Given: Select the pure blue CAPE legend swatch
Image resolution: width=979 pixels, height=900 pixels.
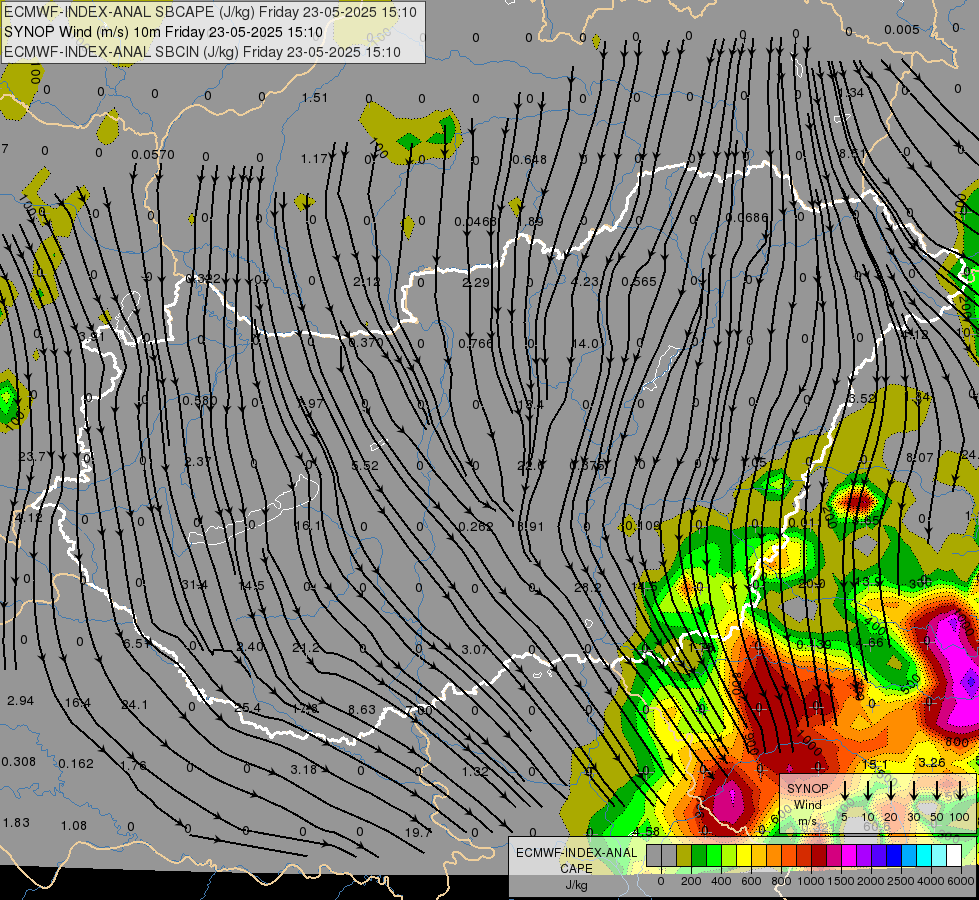Looking at the screenshot, I should (894, 856).
